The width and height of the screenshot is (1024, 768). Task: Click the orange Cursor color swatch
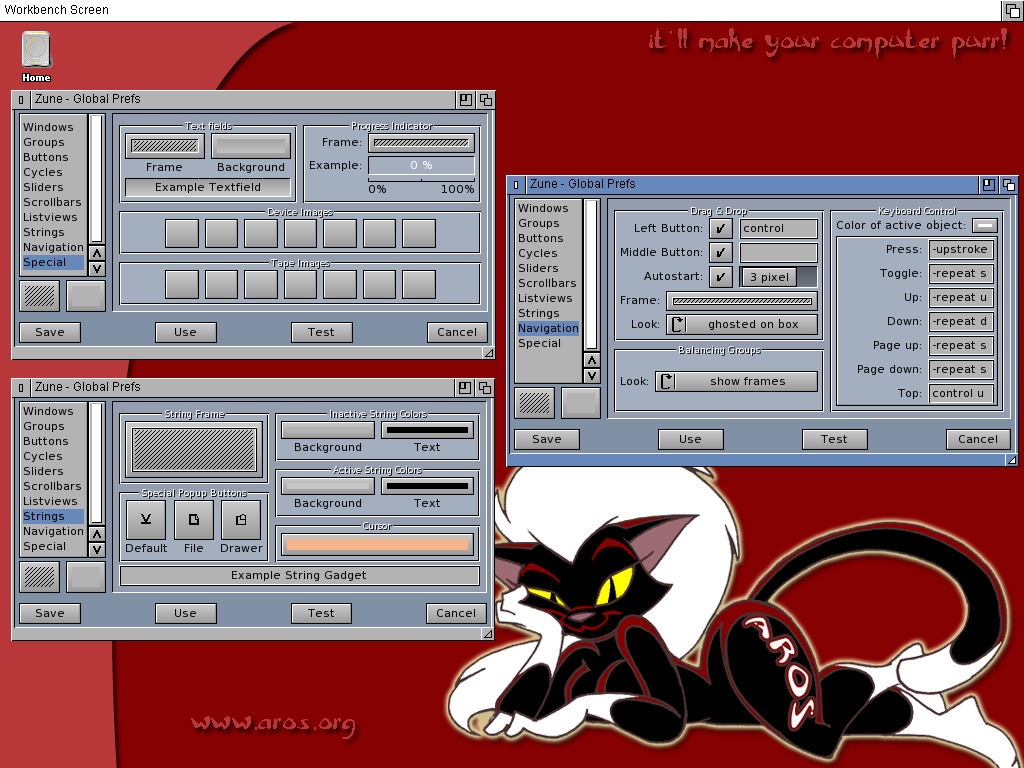point(377,544)
